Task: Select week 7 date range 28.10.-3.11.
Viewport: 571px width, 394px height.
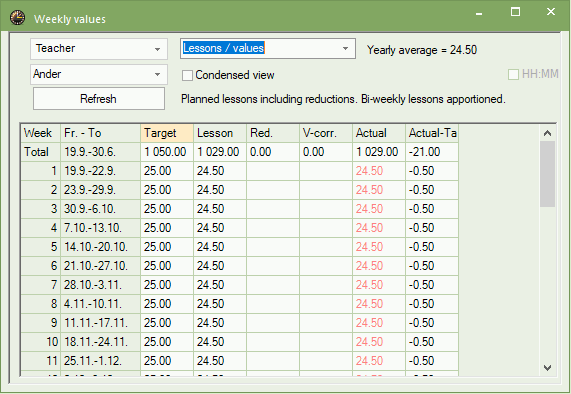Action: point(101,285)
